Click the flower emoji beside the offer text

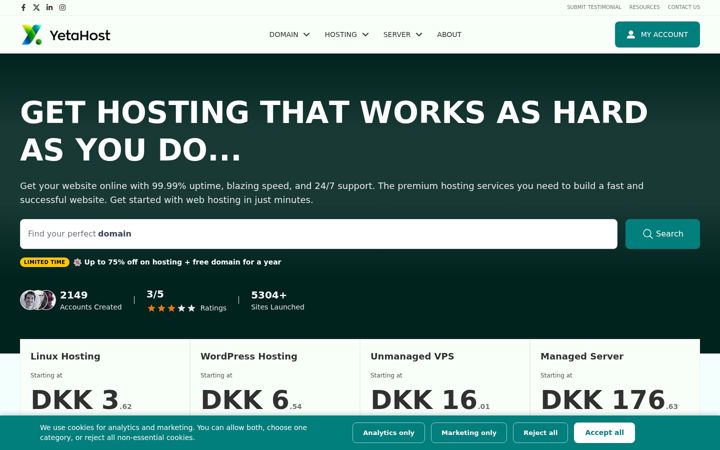tap(77, 262)
